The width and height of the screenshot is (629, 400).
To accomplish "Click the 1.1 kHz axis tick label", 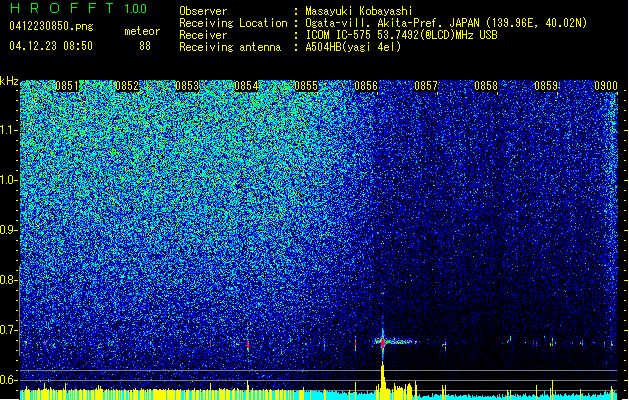I will 8,130.
